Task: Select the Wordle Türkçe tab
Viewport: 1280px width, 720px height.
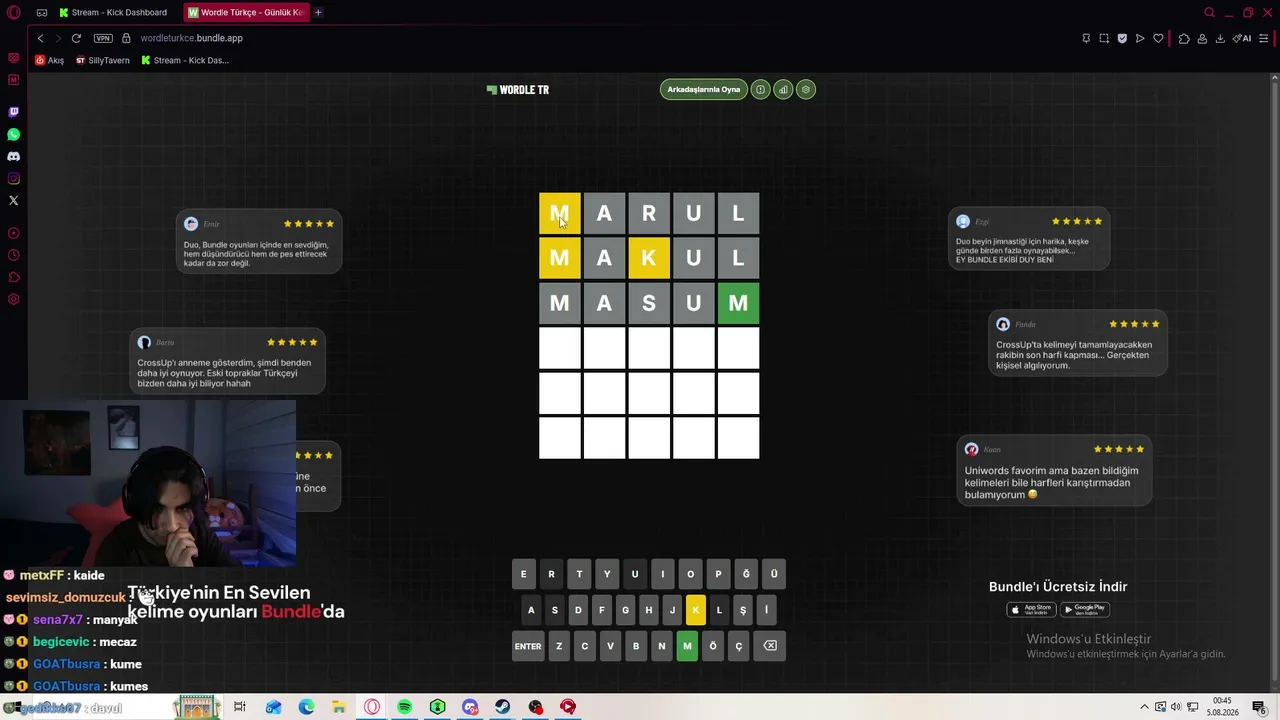Action: pos(245,12)
